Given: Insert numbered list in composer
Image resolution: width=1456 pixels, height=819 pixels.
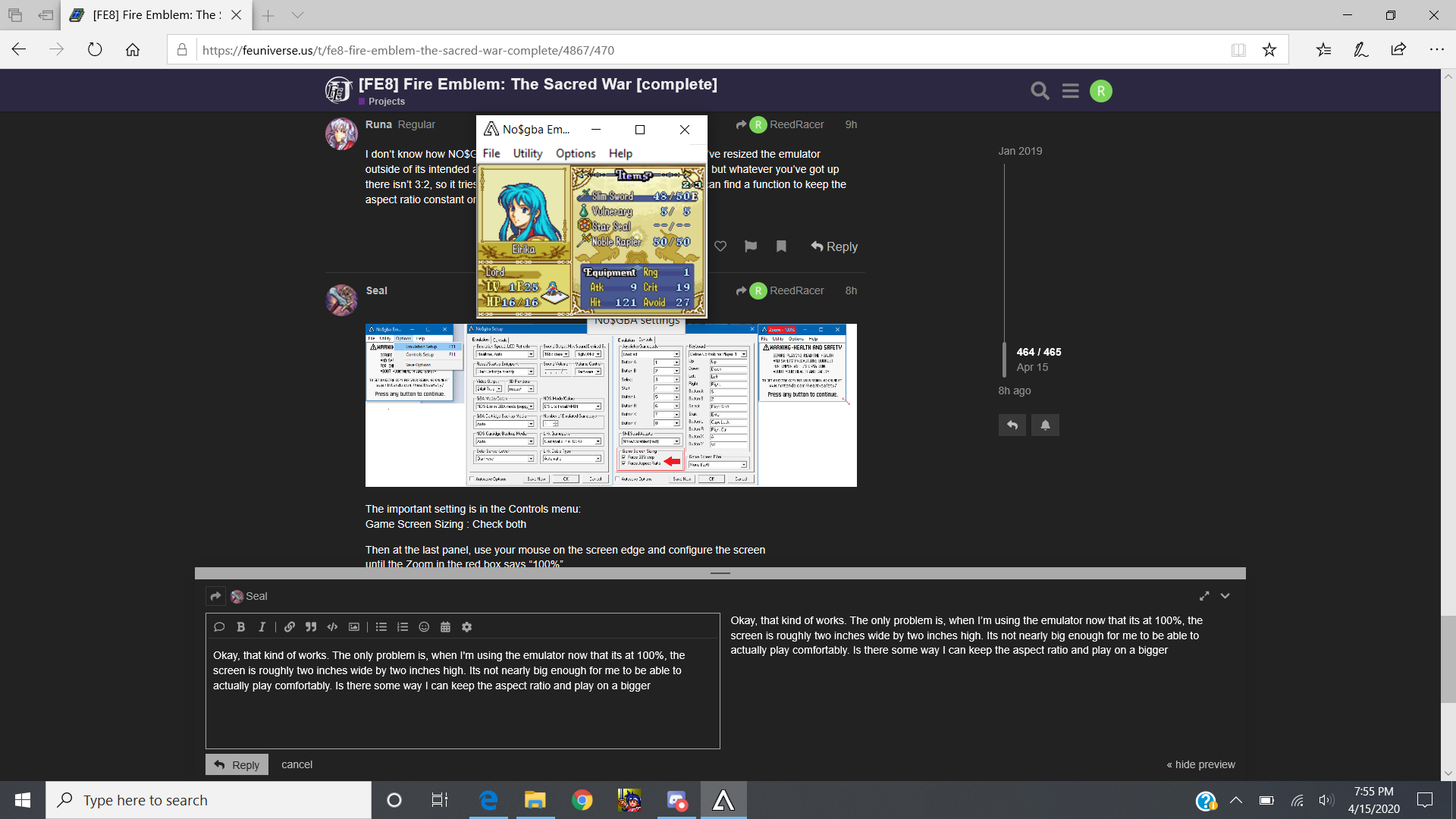Looking at the screenshot, I should click(403, 627).
